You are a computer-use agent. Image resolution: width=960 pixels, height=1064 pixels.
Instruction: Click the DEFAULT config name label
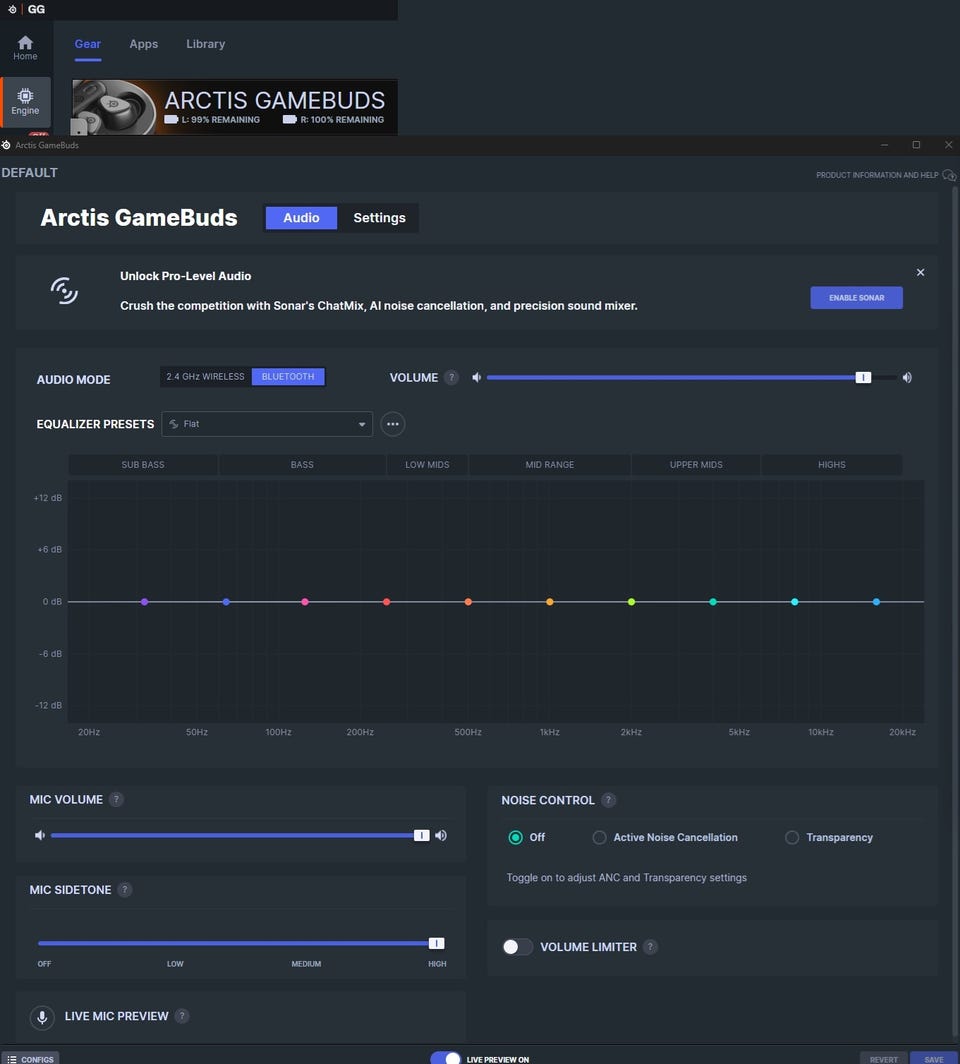point(30,173)
